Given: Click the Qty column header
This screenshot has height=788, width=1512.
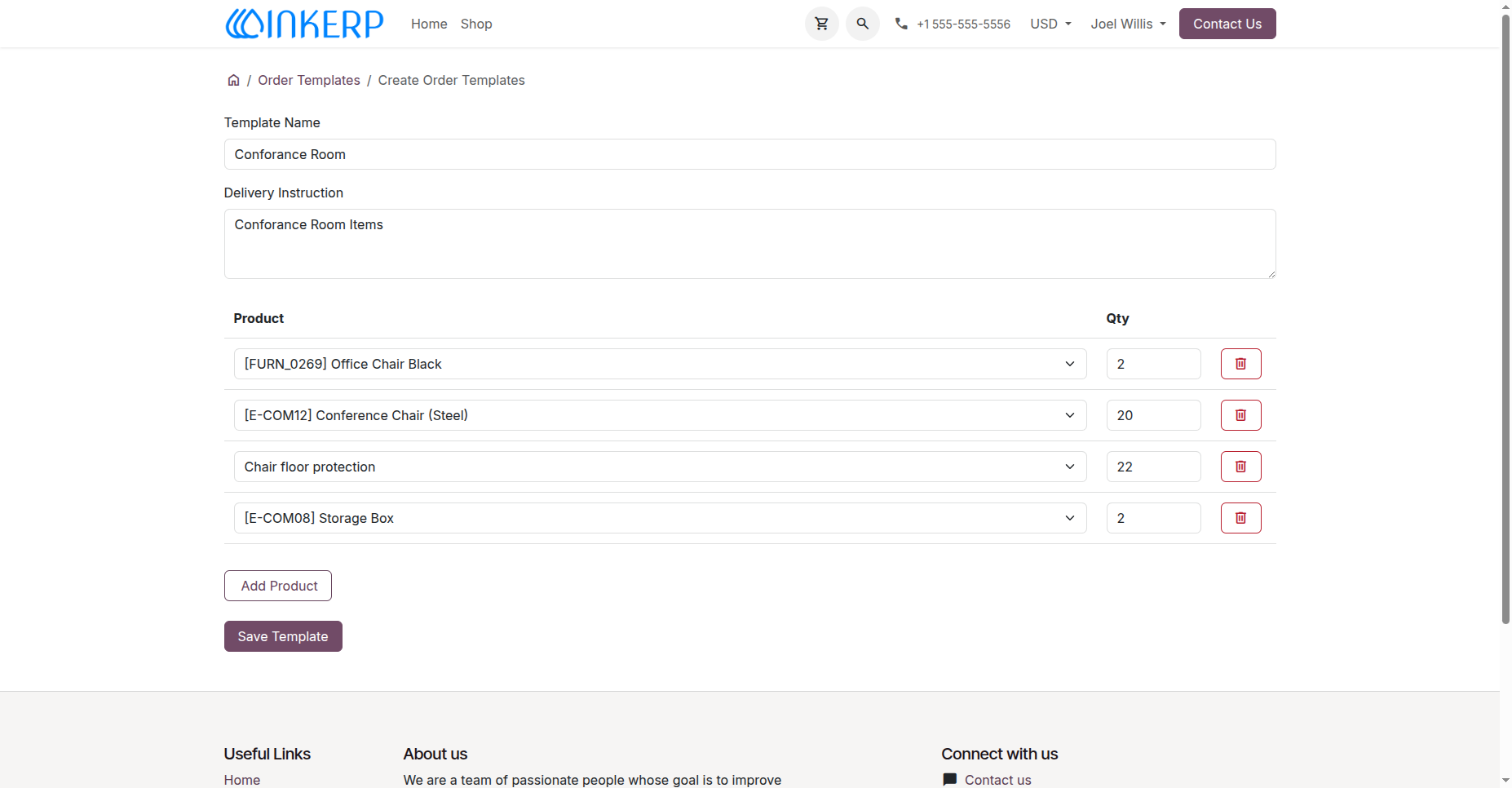Looking at the screenshot, I should [1117, 318].
